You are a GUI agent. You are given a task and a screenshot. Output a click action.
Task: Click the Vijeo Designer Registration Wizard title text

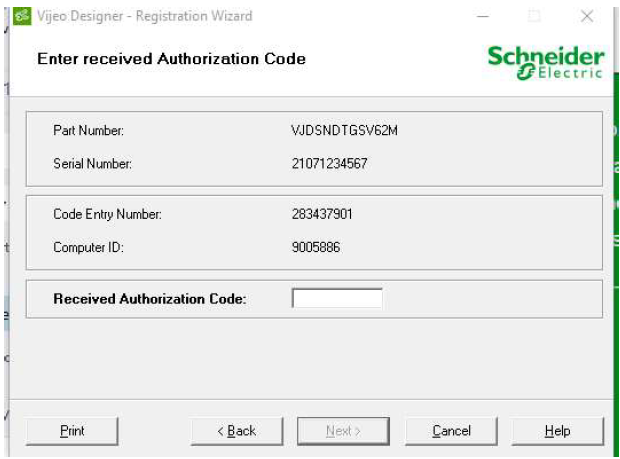coord(144,16)
